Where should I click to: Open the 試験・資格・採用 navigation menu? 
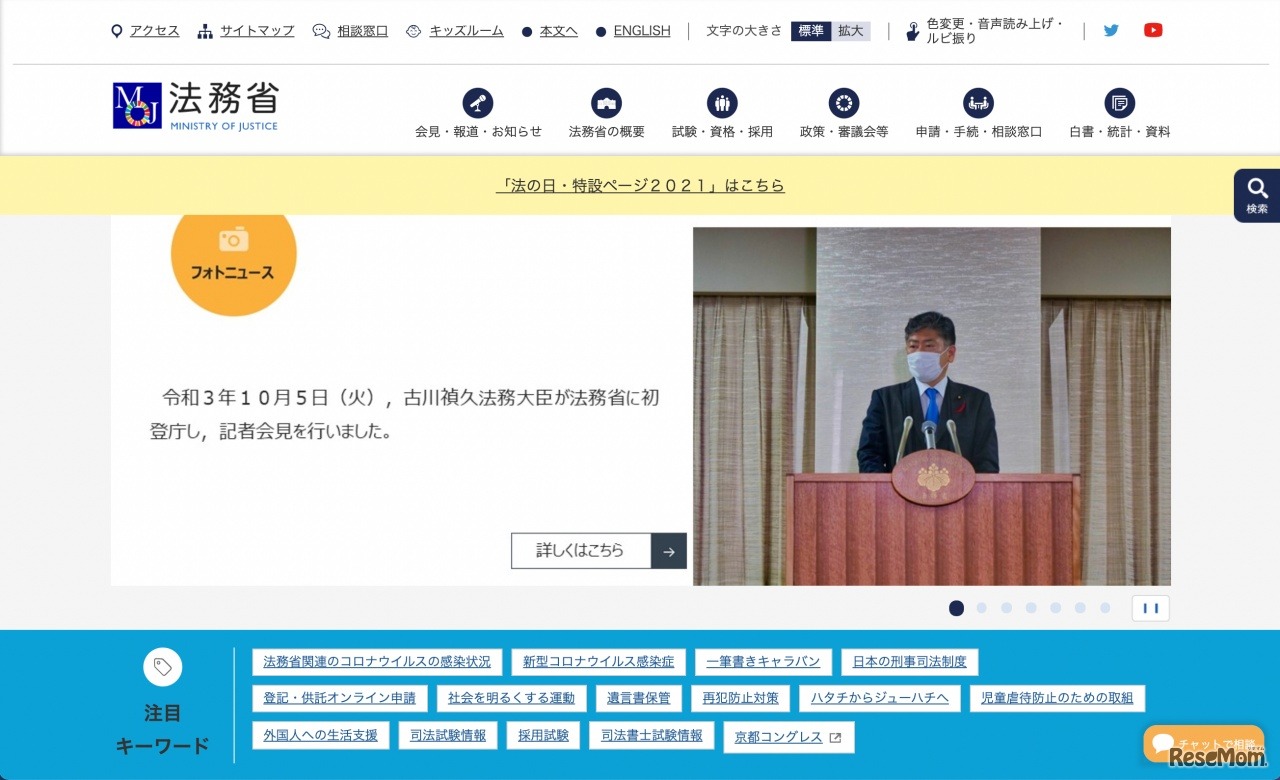tap(721, 102)
